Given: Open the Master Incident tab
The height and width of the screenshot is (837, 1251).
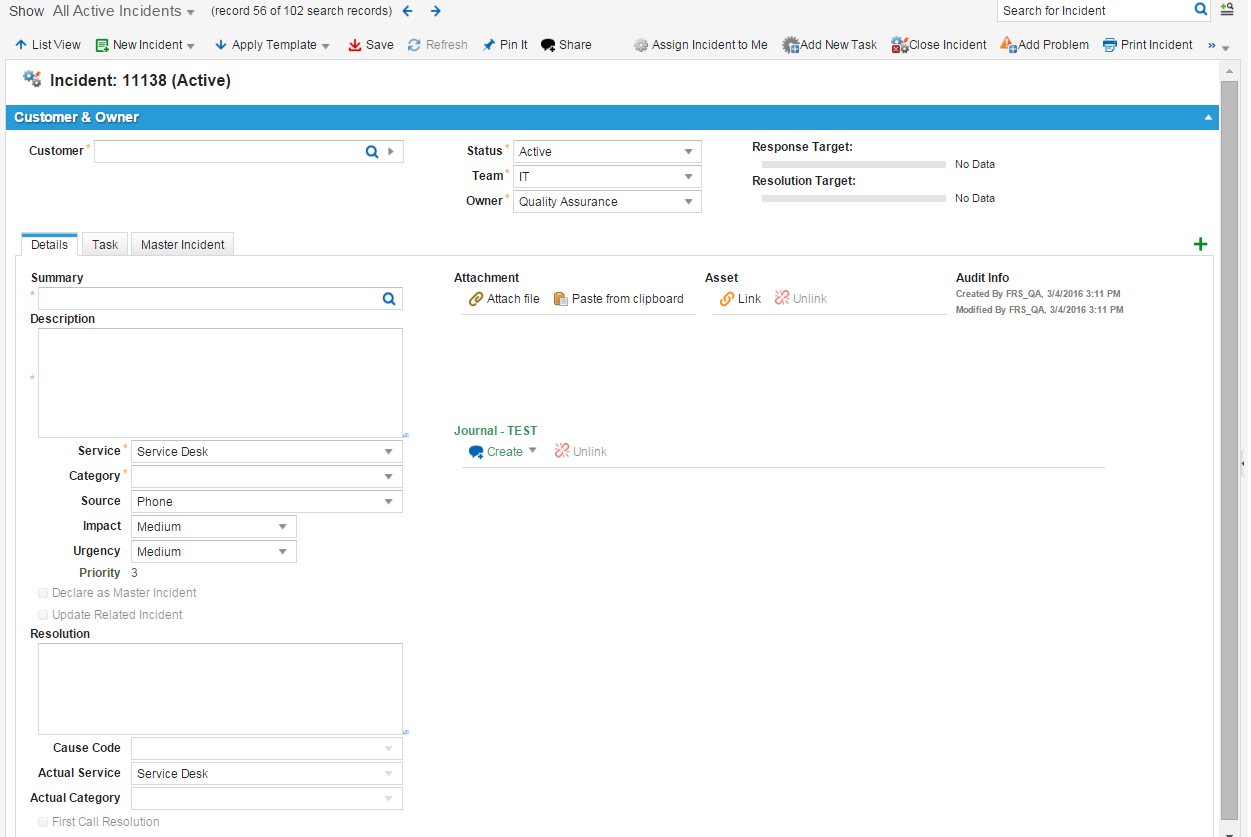Looking at the screenshot, I should coord(183,245).
